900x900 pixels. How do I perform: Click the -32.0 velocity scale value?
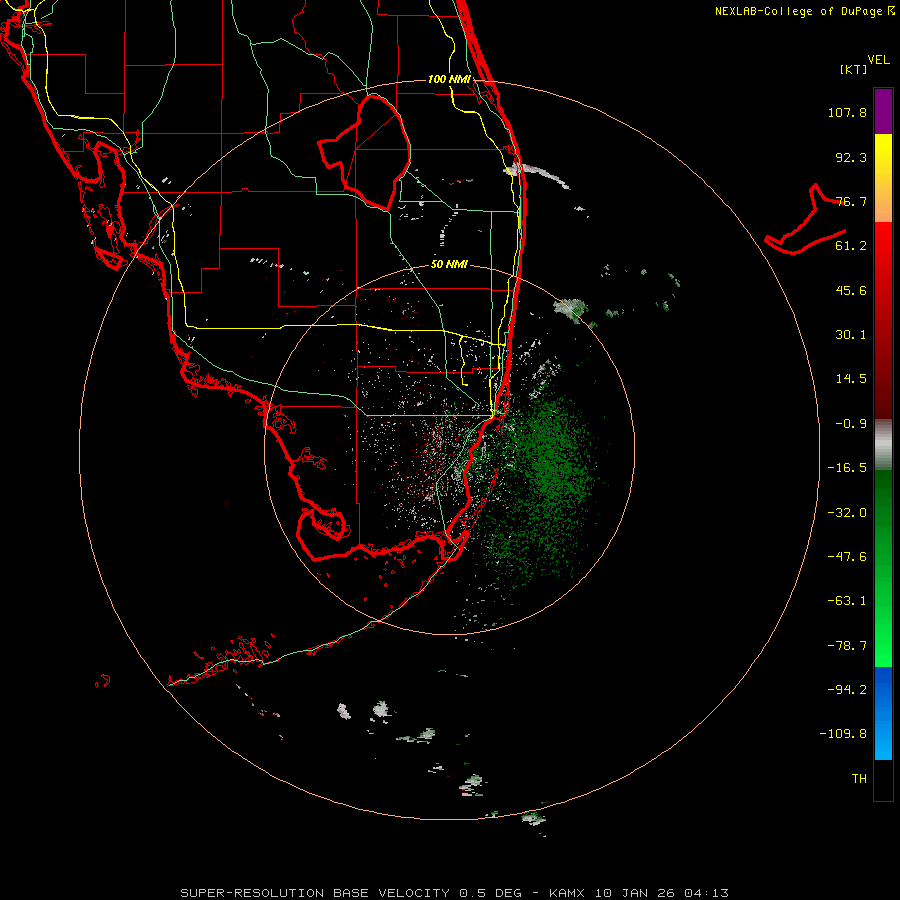[x=847, y=513]
